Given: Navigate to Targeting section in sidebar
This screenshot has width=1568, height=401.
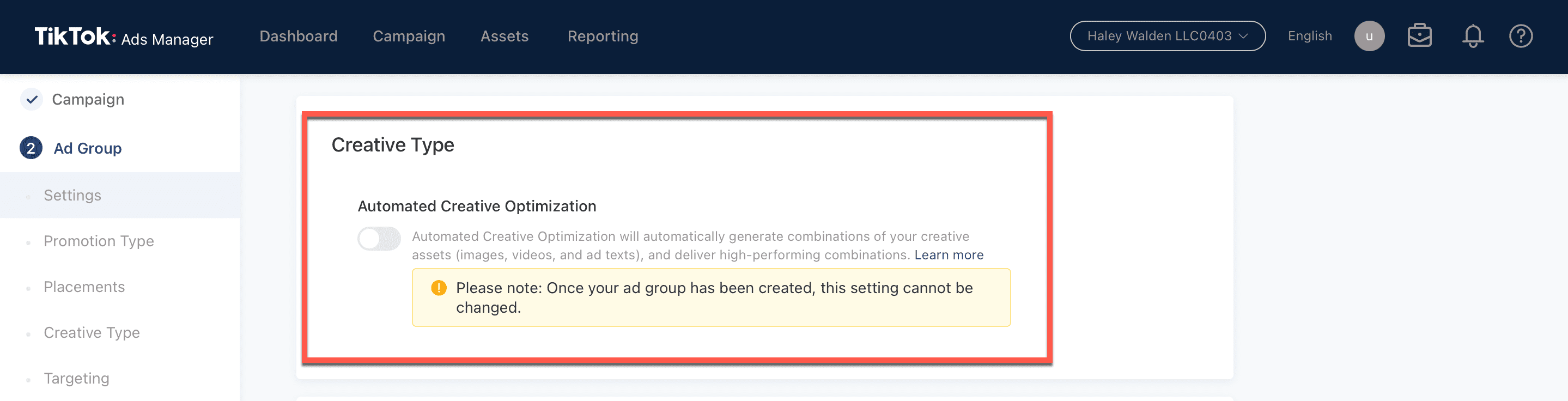Looking at the screenshot, I should [77, 379].
